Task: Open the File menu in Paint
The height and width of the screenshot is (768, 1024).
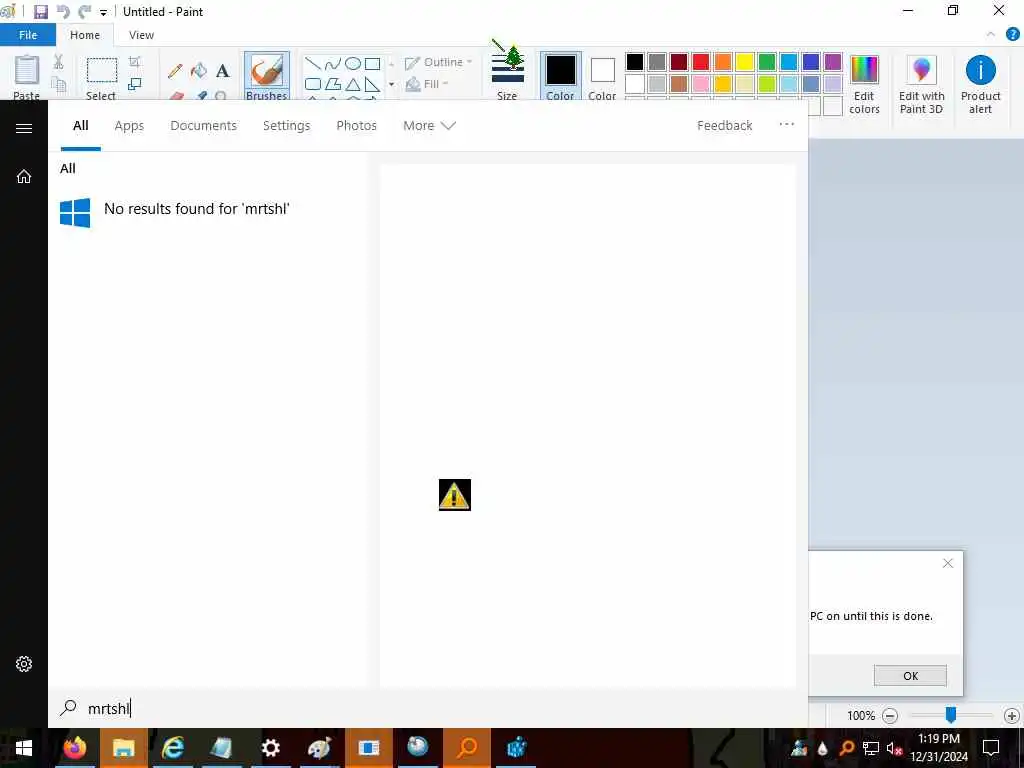Action: click(28, 35)
